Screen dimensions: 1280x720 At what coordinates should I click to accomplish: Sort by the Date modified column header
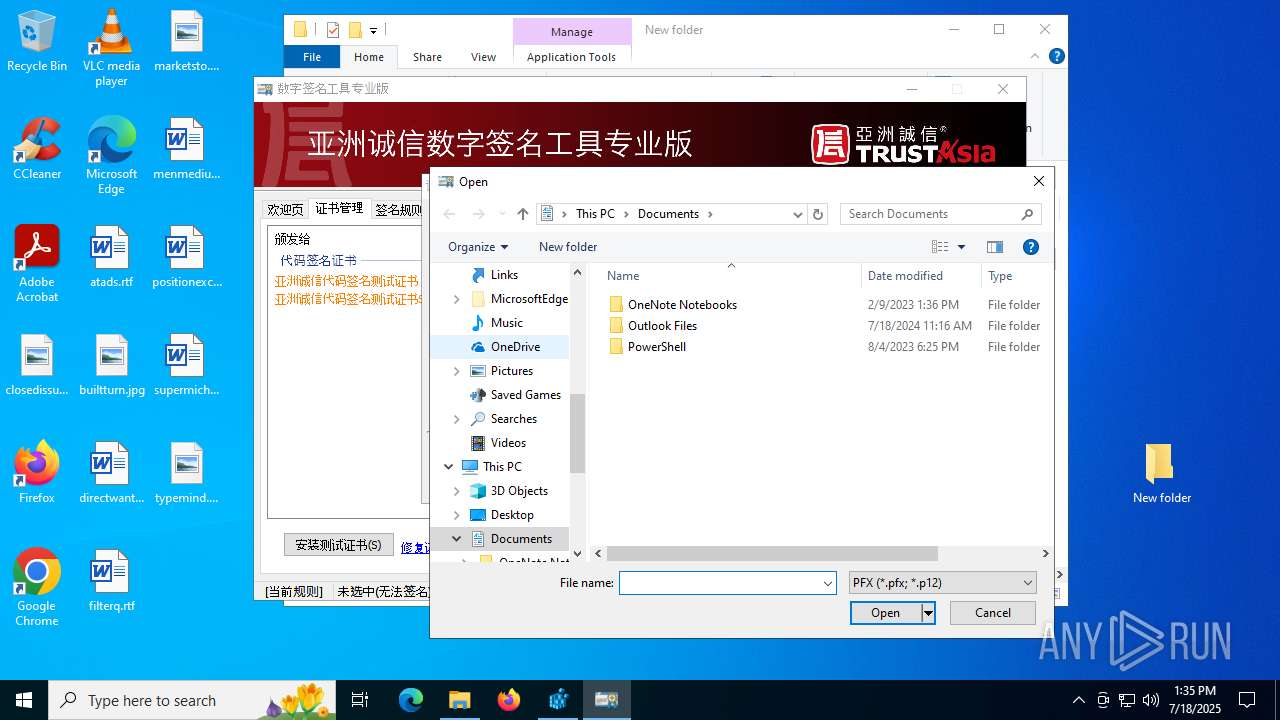click(x=905, y=276)
